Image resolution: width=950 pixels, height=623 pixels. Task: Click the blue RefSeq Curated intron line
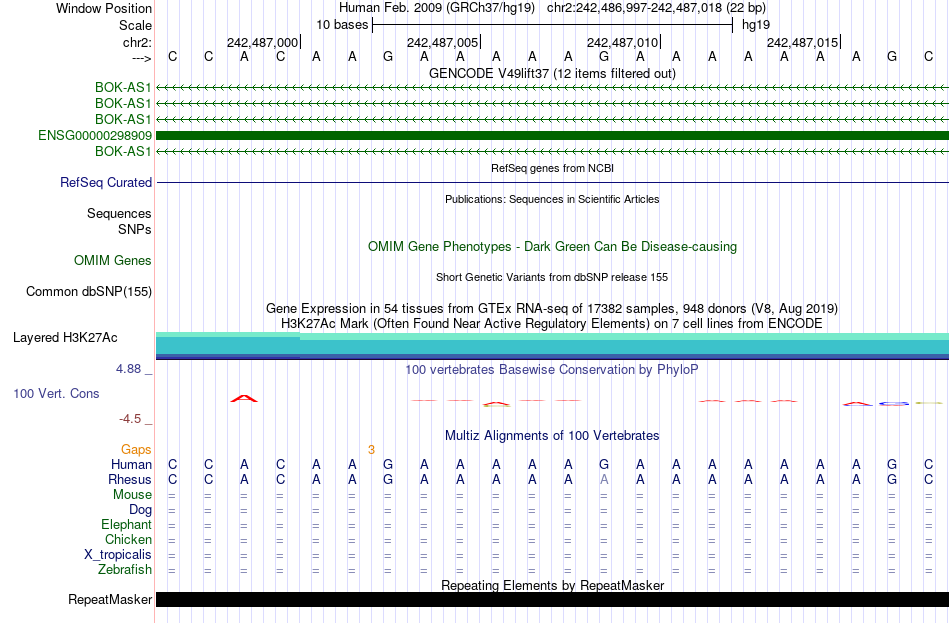click(552, 182)
